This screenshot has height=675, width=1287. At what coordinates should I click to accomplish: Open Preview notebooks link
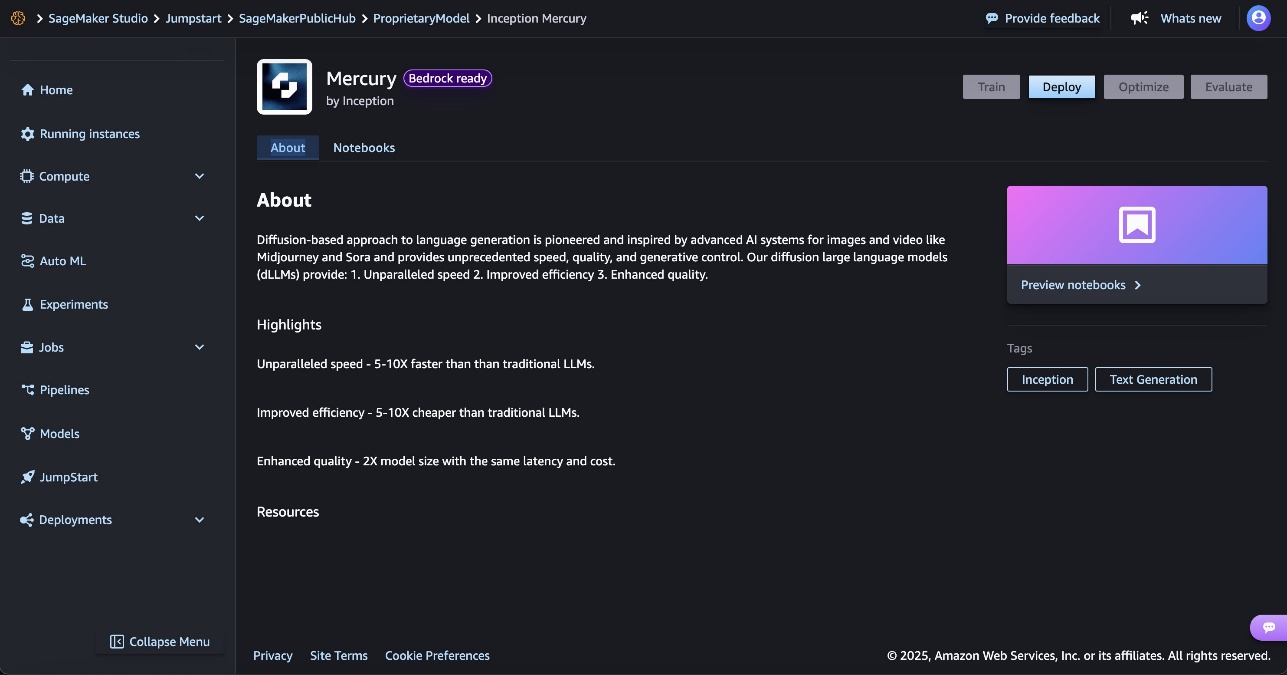(x=1081, y=285)
